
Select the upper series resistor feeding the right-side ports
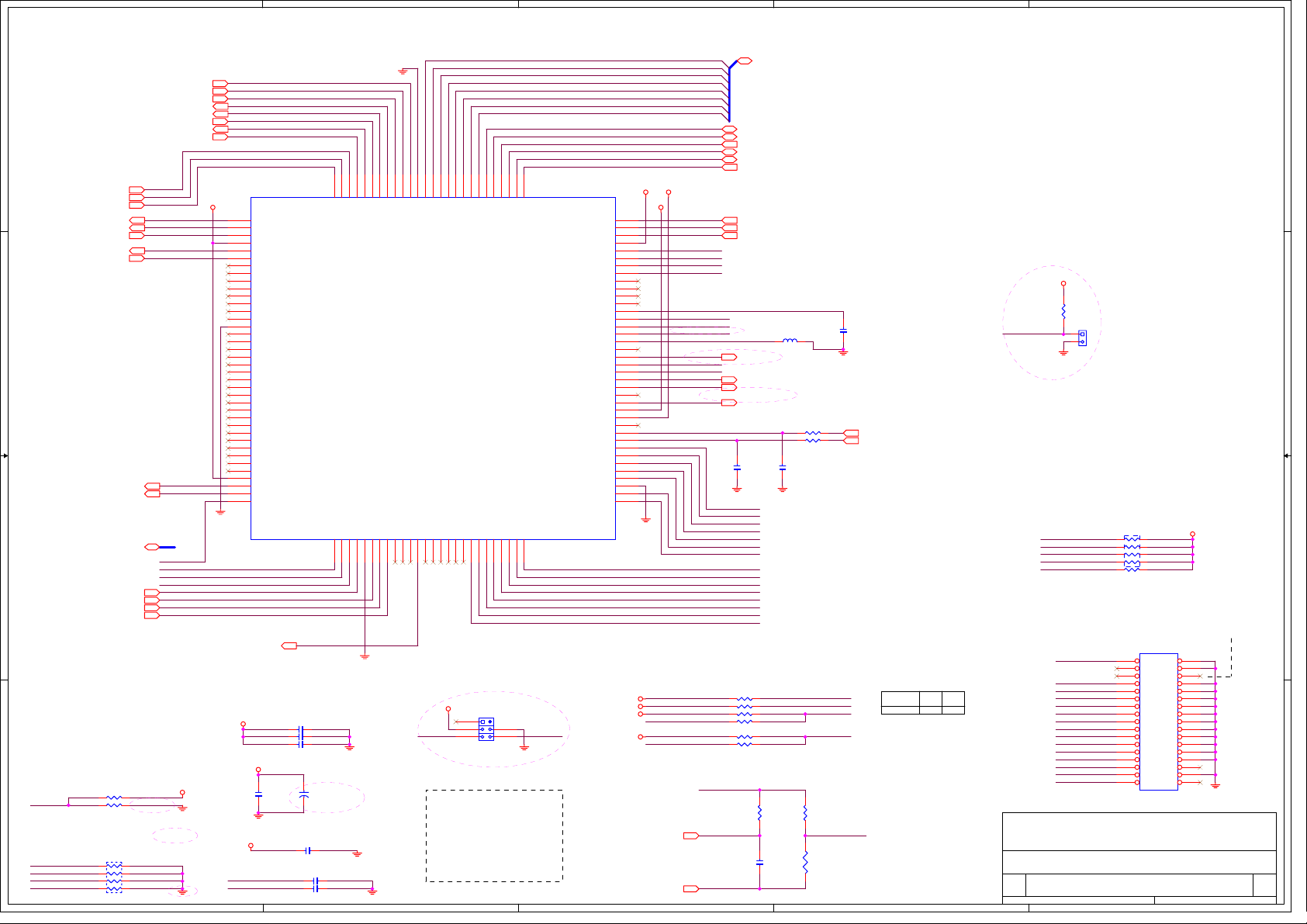coord(813,433)
